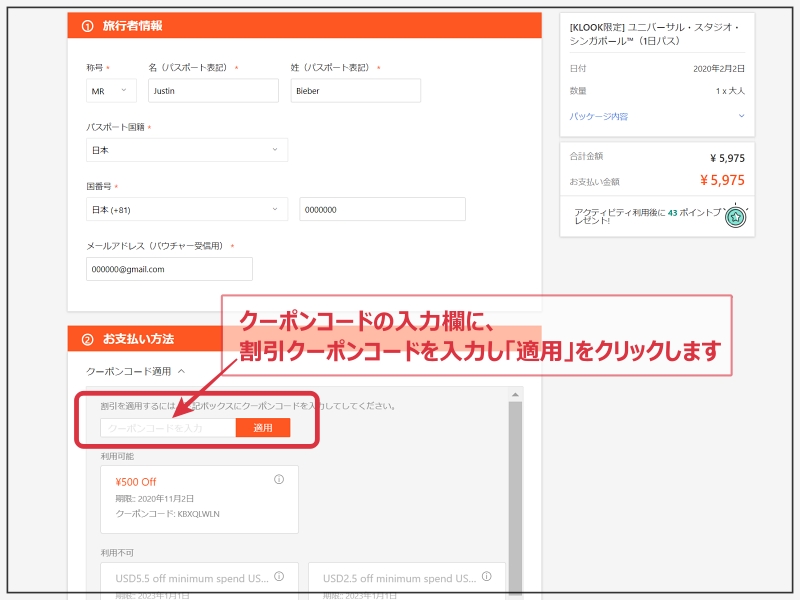This screenshot has height=600, width=800.
Task: Open info icon on ¥500 Off coupon
Action: pos(279,479)
